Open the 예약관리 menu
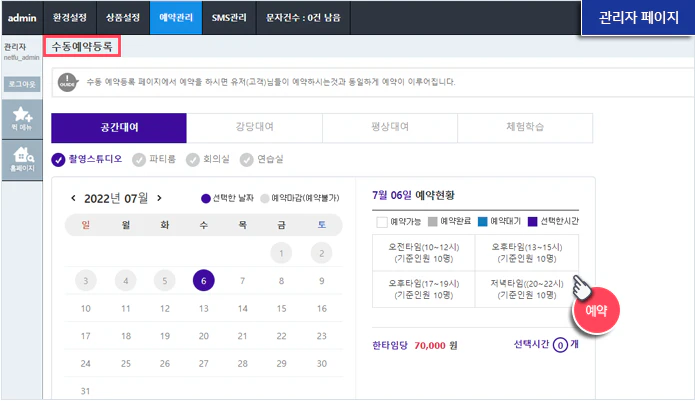This screenshot has height=401, width=695. [x=176, y=18]
